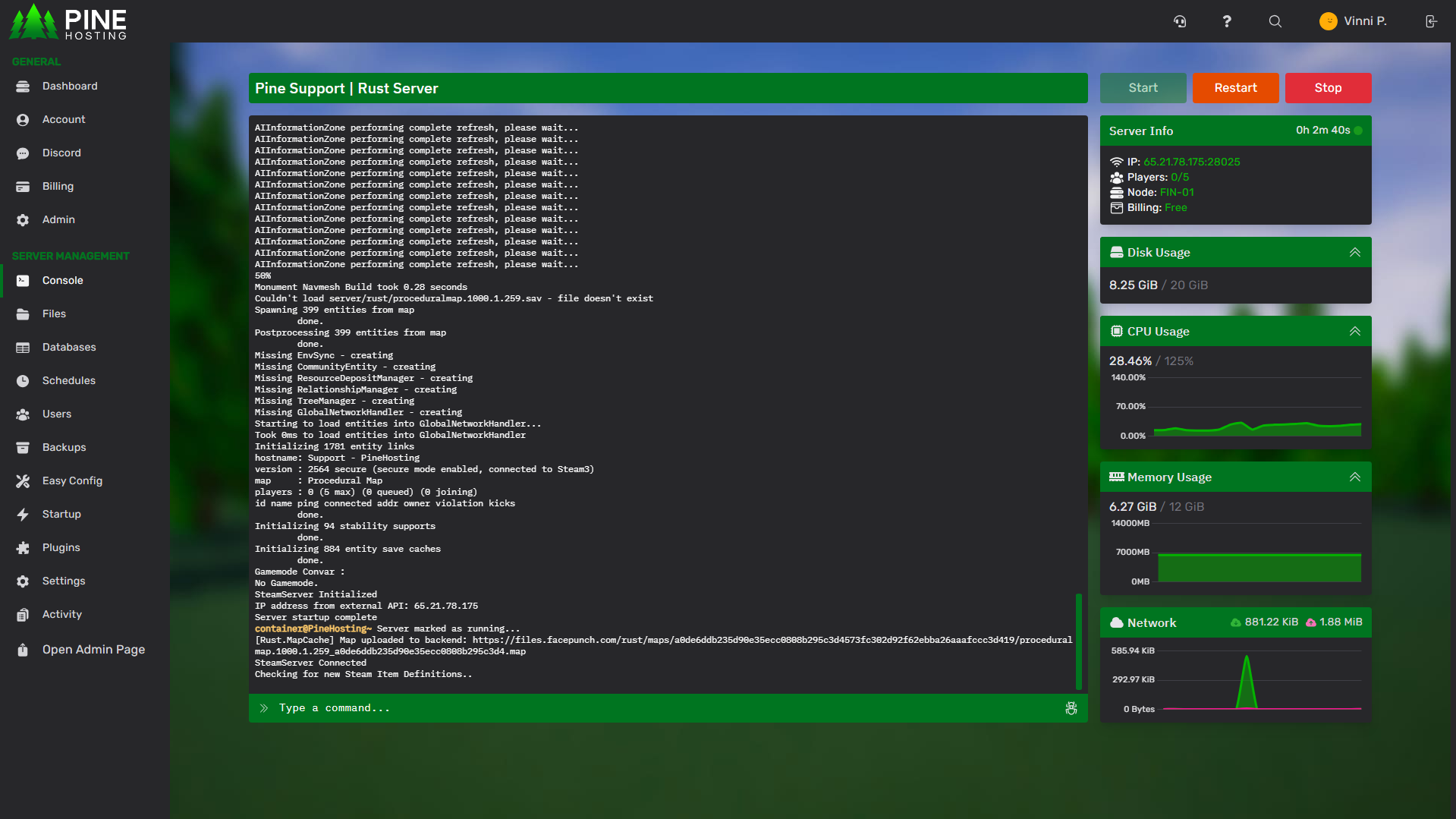Screen dimensions: 1456x819
Task: Open the support headset icon
Action: 1180,21
